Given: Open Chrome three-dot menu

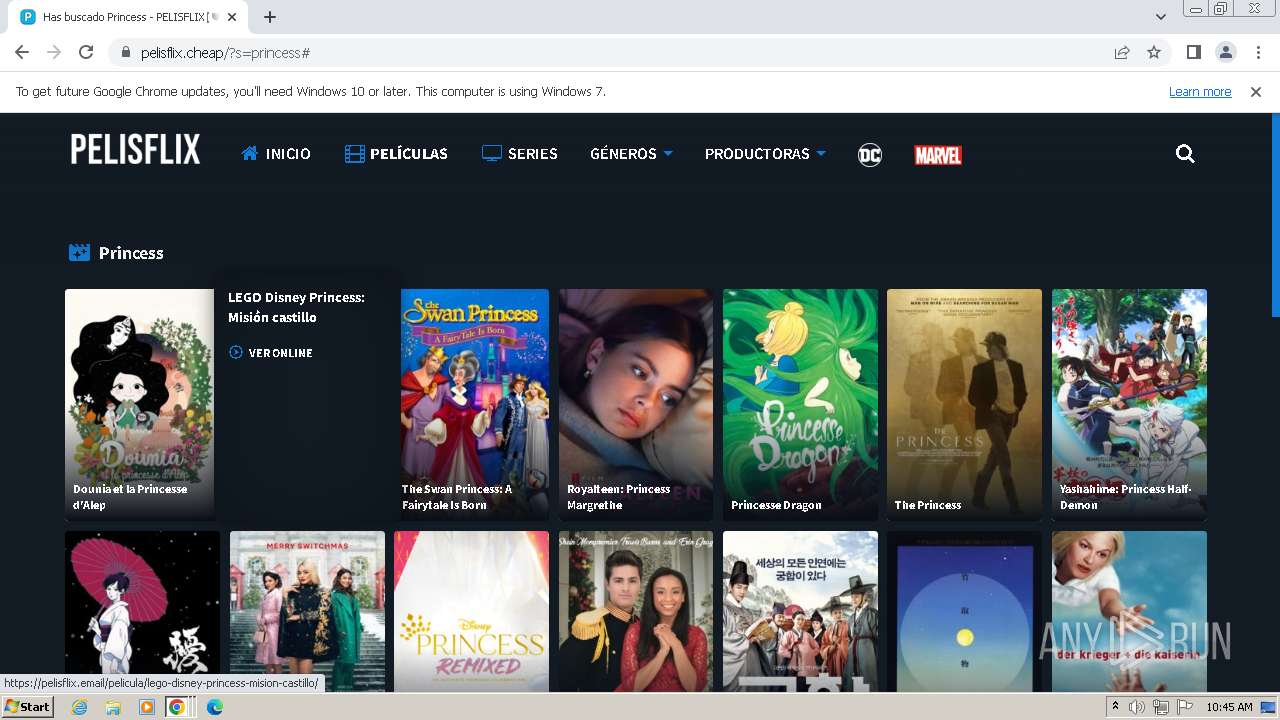Looking at the screenshot, I should [x=1257, y=52].
